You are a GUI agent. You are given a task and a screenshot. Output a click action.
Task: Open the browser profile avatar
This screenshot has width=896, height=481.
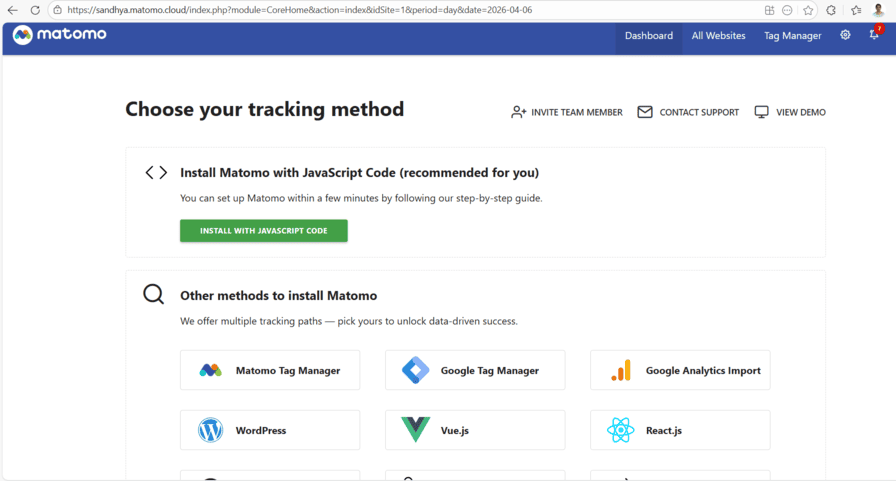[x=878, y=10]
